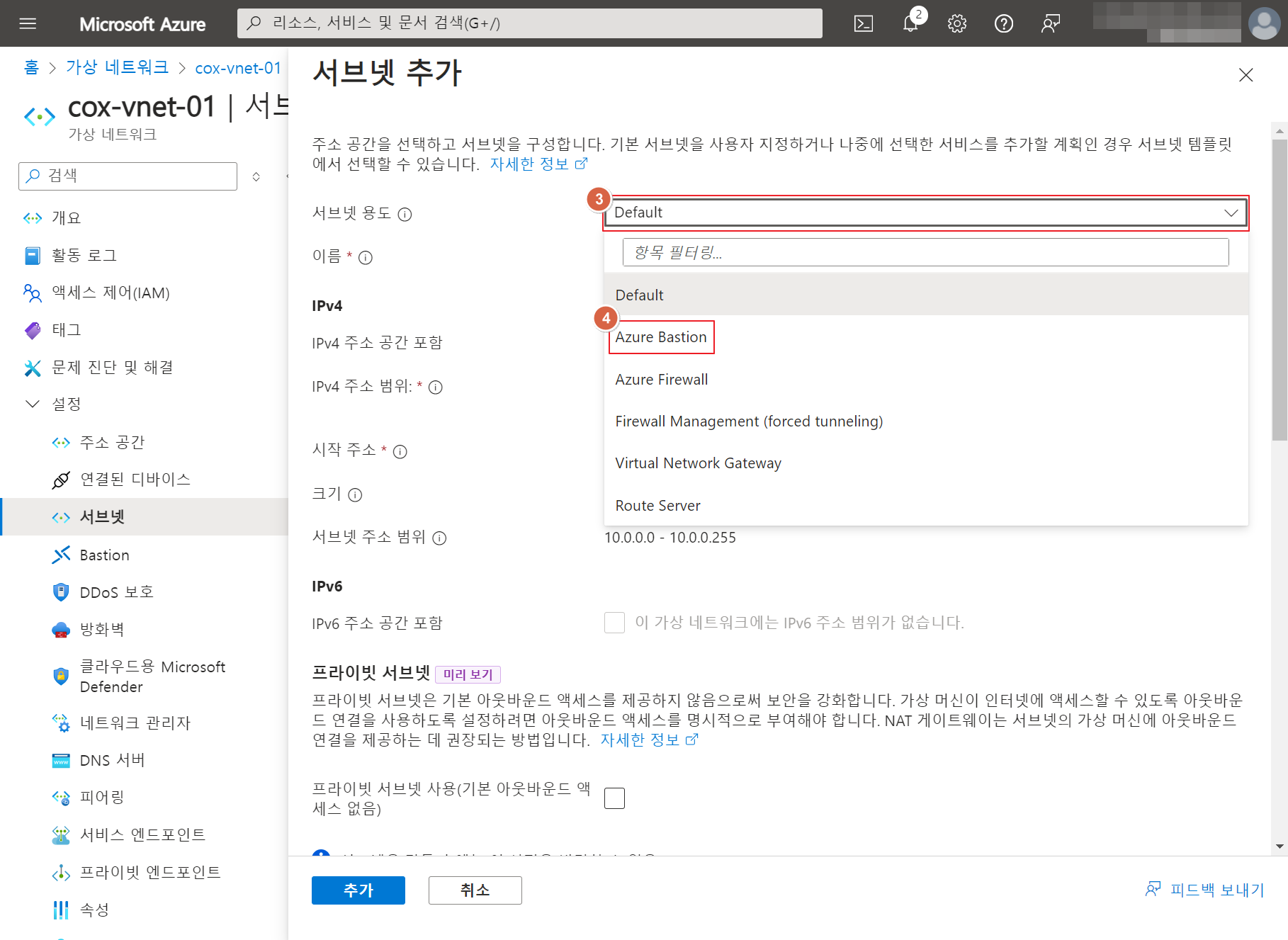Show info tooltip for 서브넷 용도
This screenshot has height=940, width=1288.
(x=405, y=215)
